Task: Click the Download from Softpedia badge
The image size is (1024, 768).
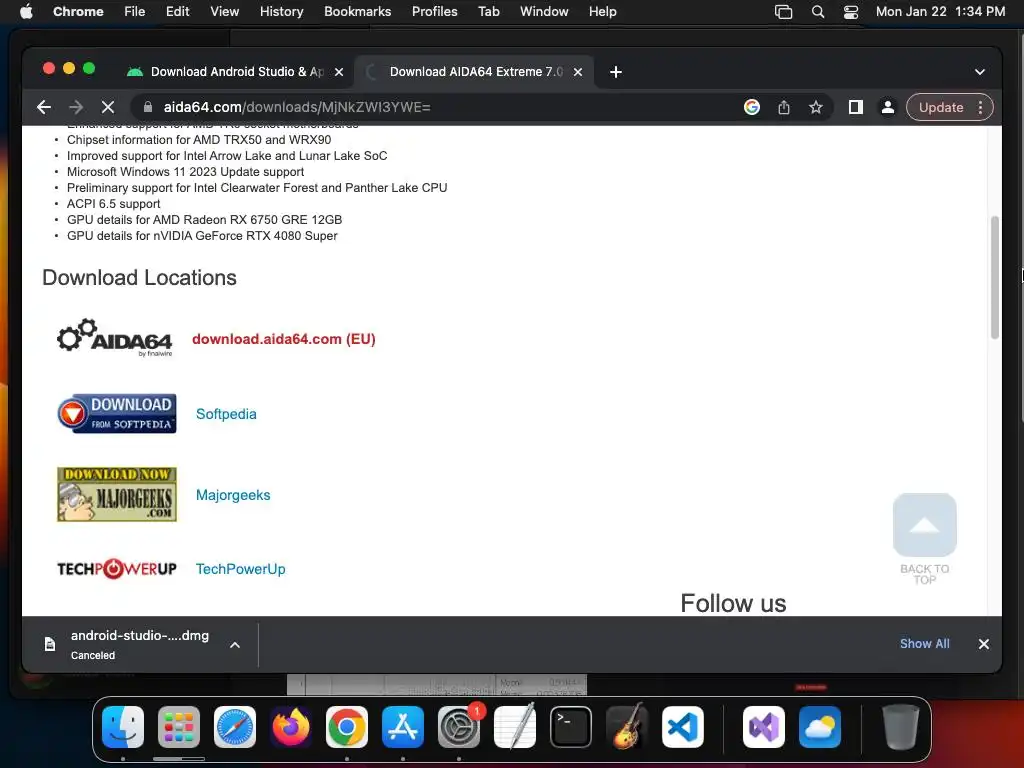Action: tap(117, 413)
